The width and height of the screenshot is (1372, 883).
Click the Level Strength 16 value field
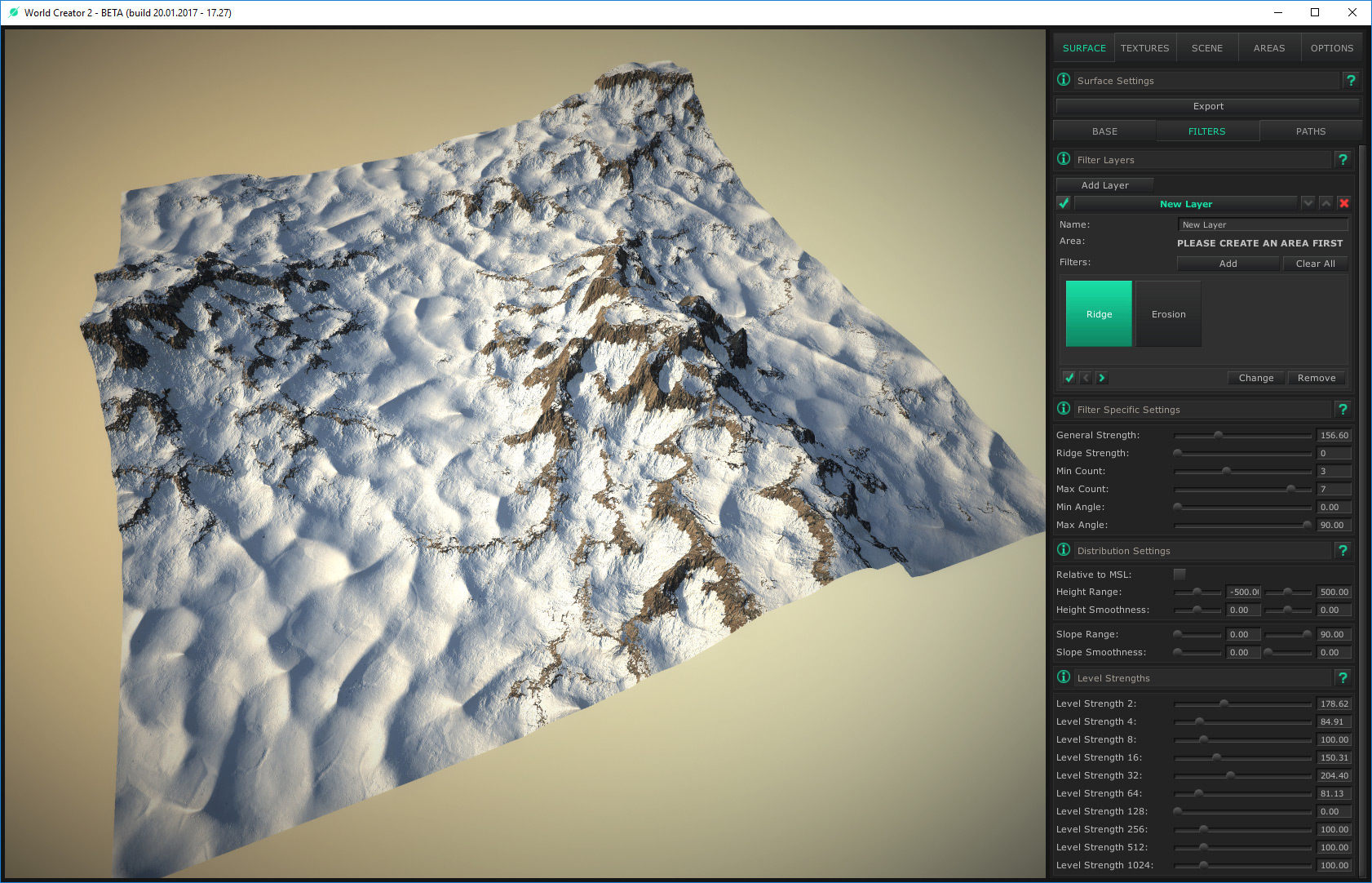pos(1334,758)
